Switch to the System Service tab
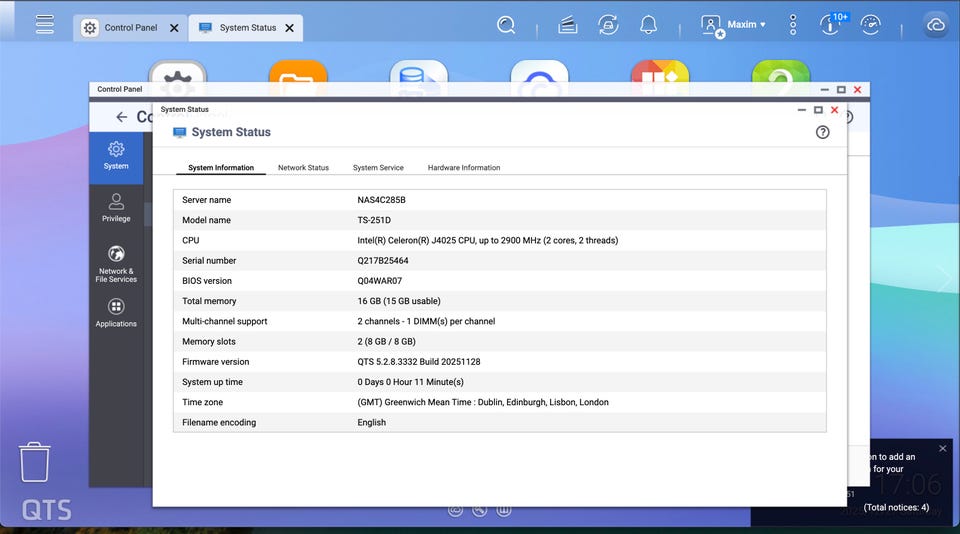 pyautogui.click(x=378, y=168)
